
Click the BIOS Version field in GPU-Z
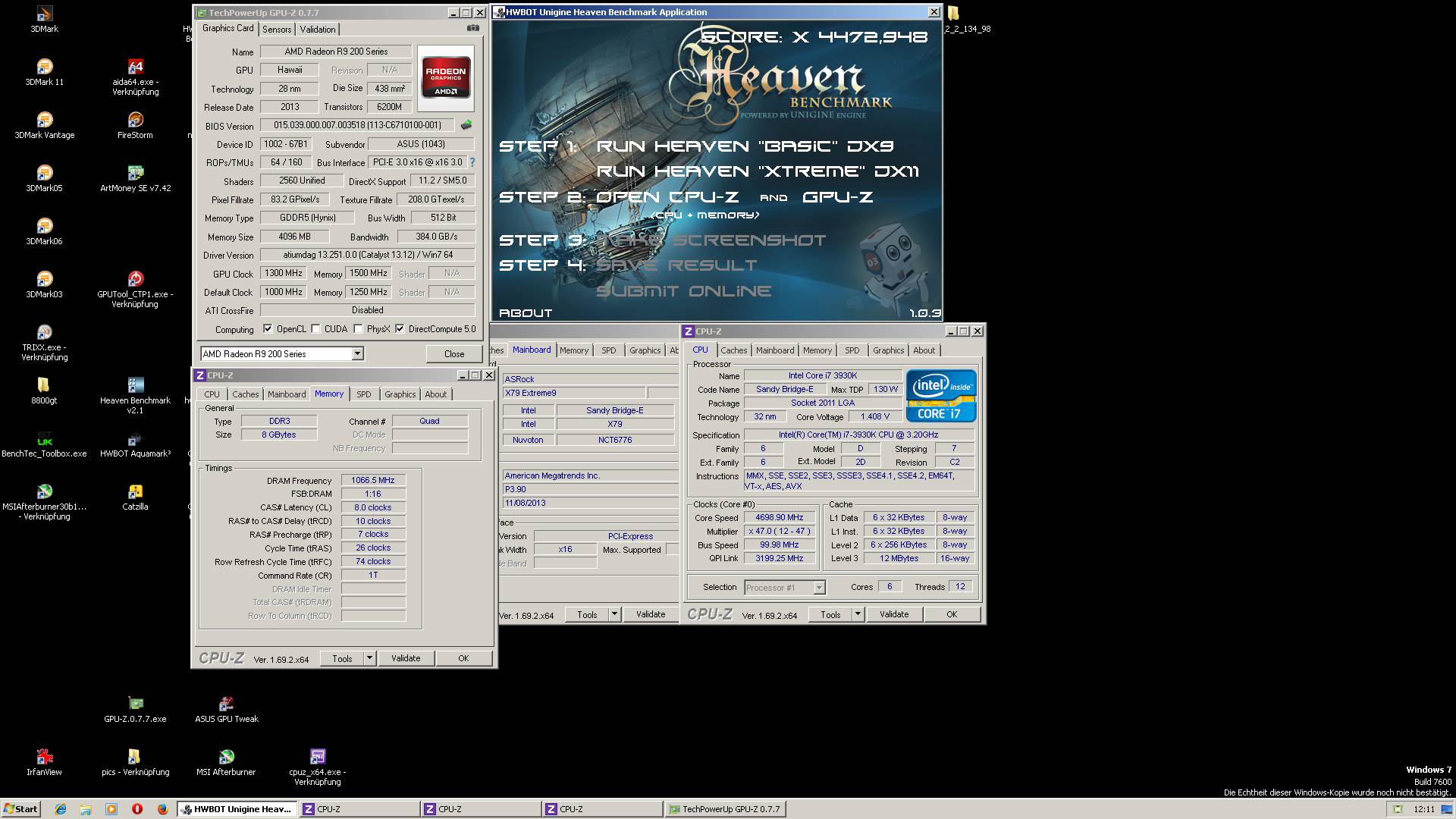[x=358, y=125]
